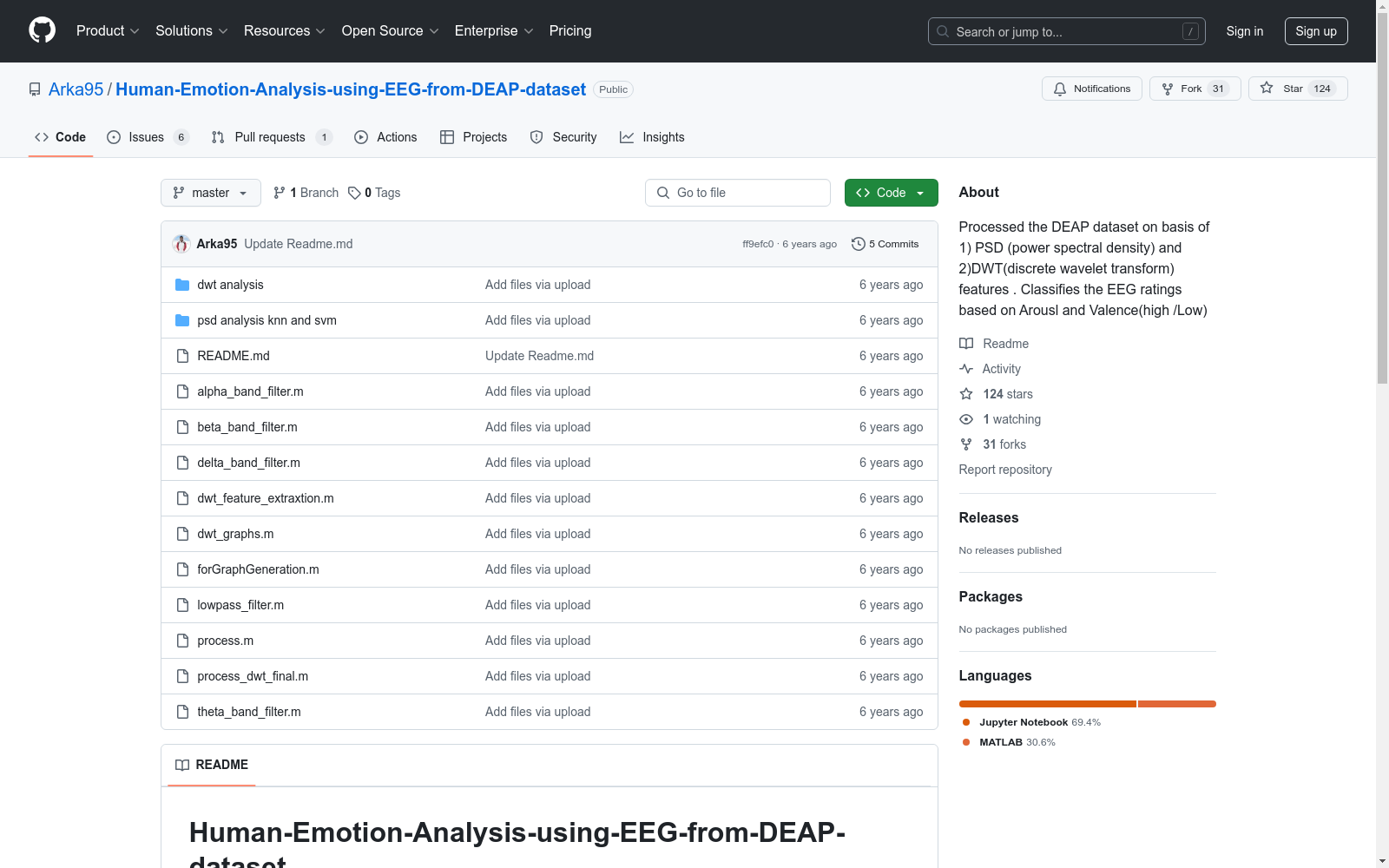
Task: Click the slash shortcut icon in the search bar
Action: coord(1190,31)
